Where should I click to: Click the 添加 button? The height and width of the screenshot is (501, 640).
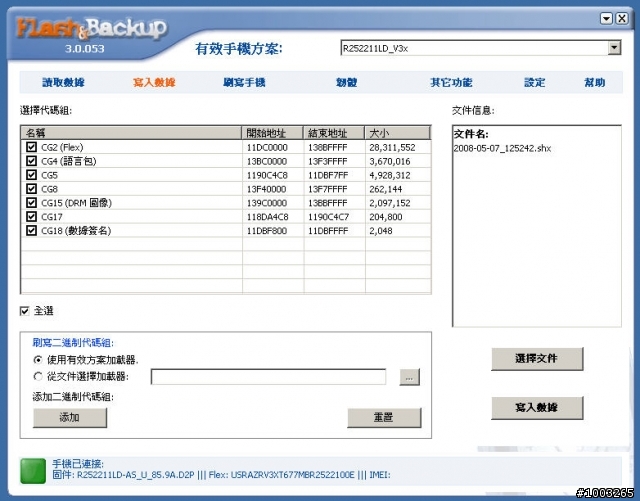coord(70,417)
